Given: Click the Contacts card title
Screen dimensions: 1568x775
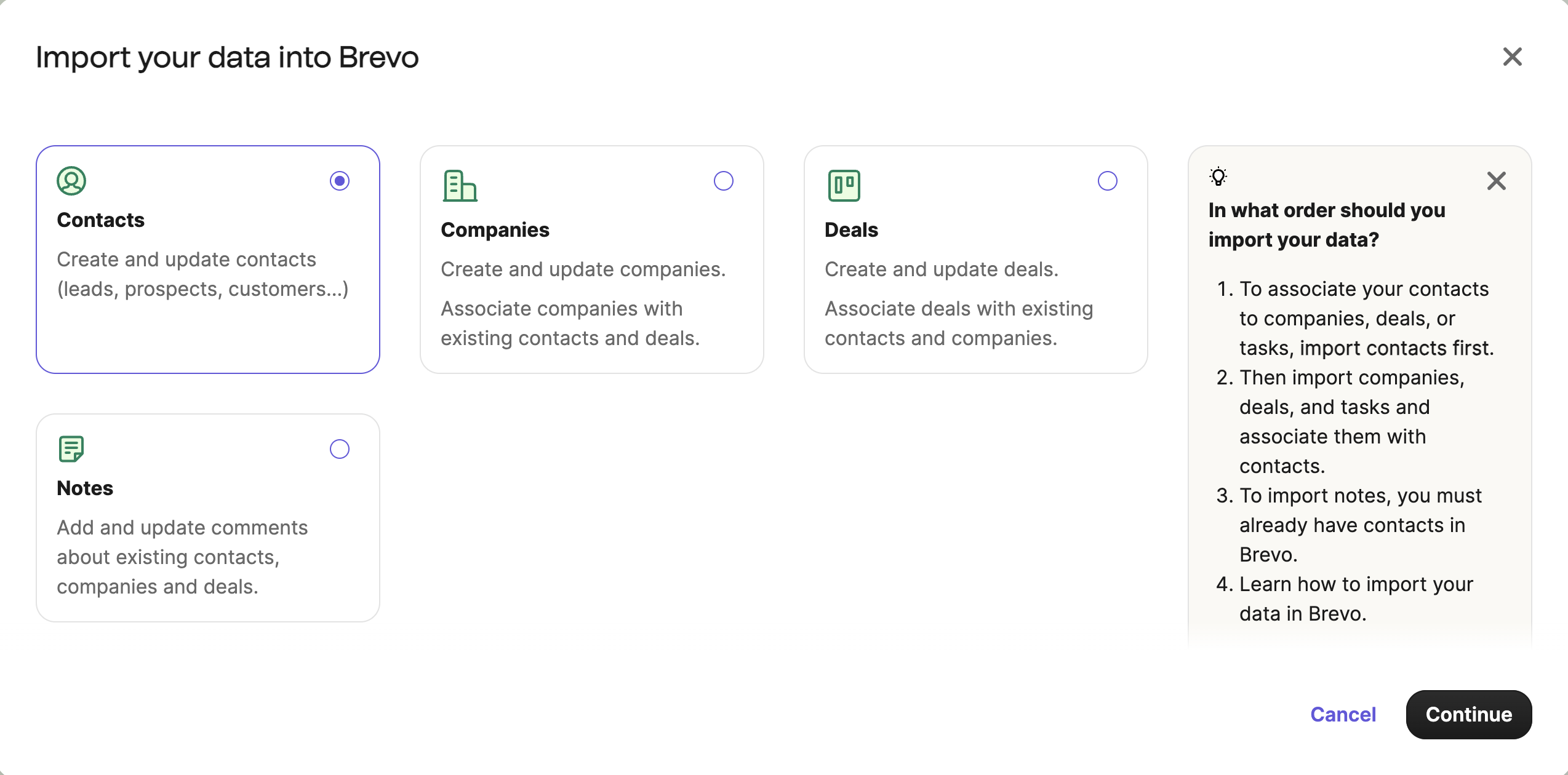Looking at the screenshot, I should tap(101, 220).
